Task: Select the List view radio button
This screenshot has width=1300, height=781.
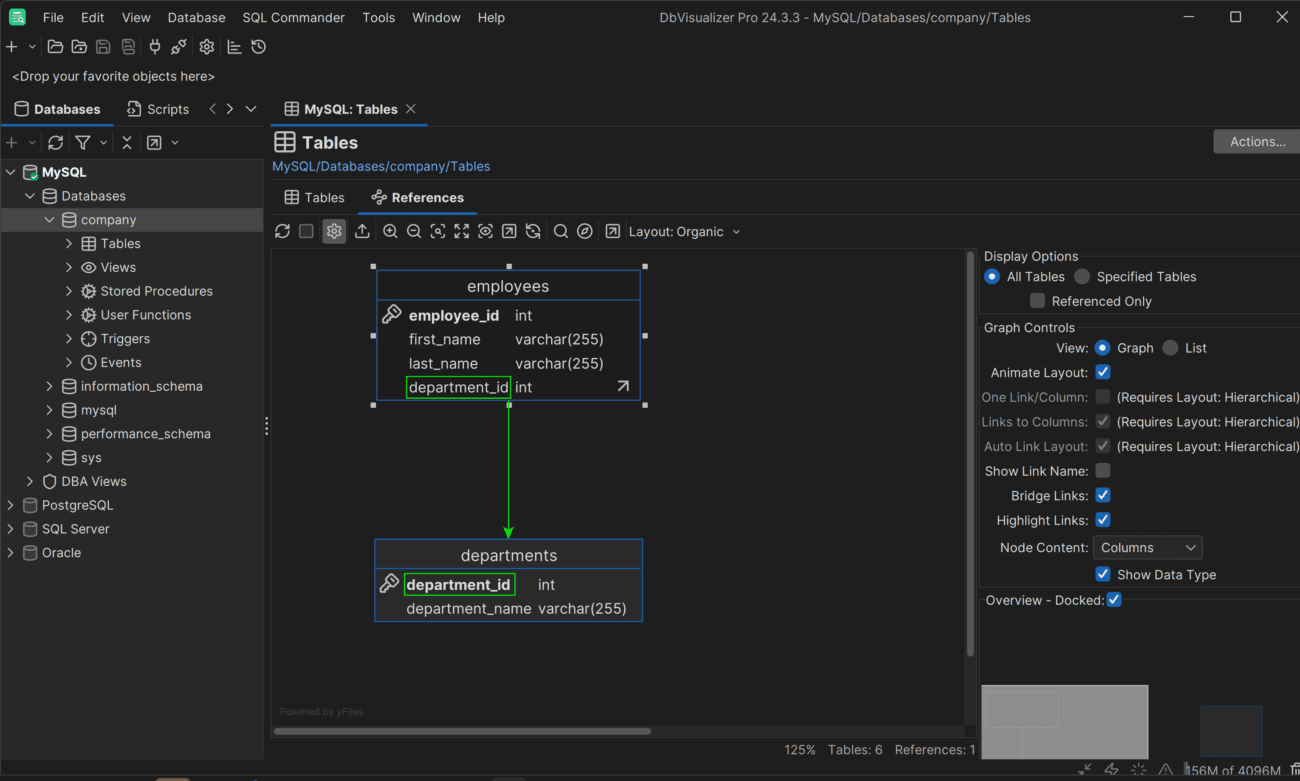Action: tap(1170, 348)
